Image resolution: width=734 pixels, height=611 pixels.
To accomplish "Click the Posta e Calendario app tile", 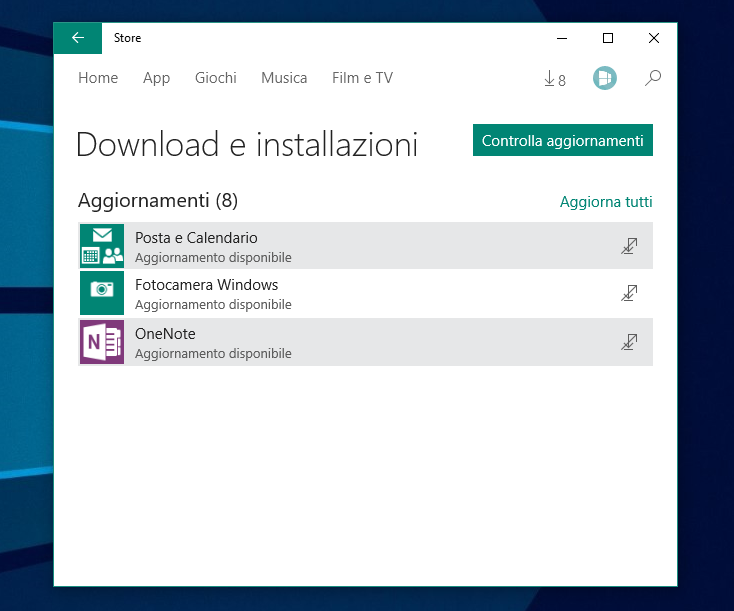I will click(x=102, y=246).
